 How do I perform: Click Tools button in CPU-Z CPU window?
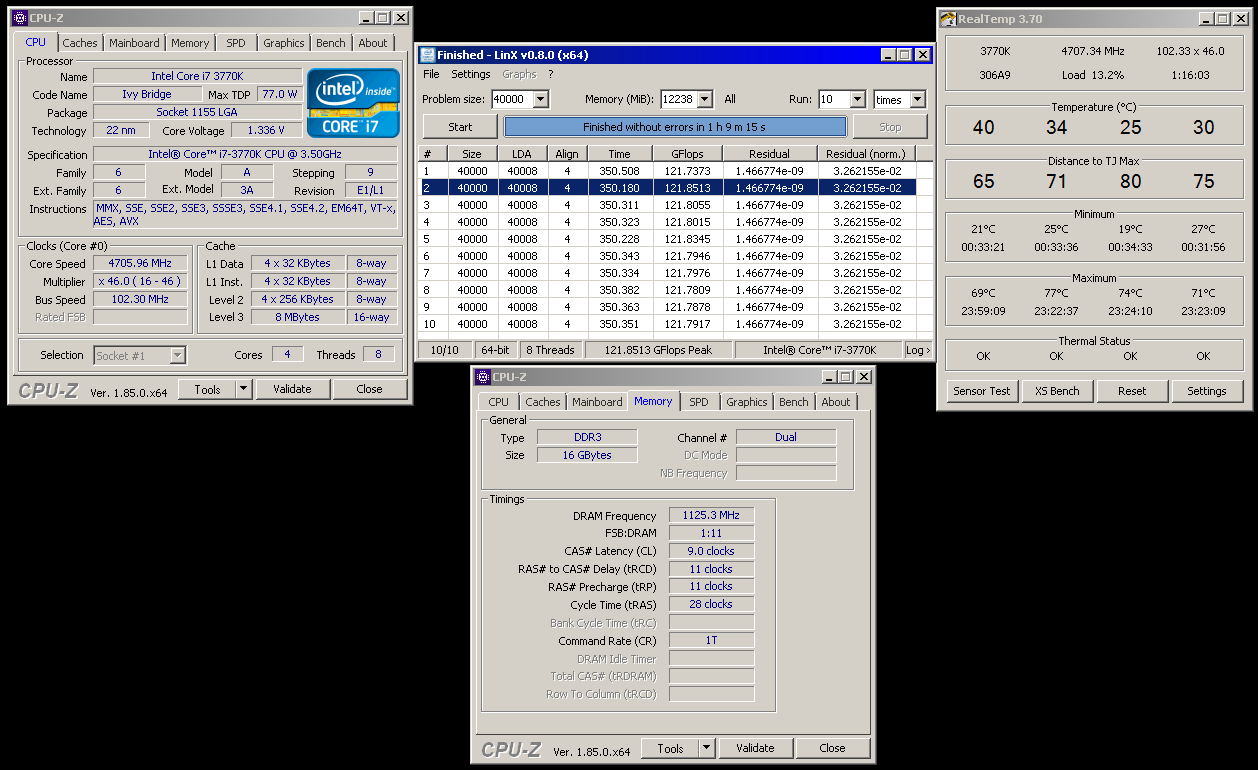coord(207,389)
